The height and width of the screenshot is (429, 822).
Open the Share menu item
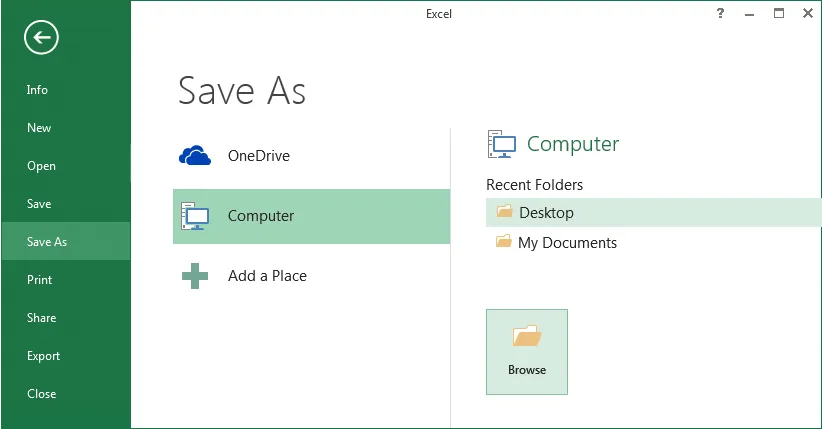click(x=66, y=318)
